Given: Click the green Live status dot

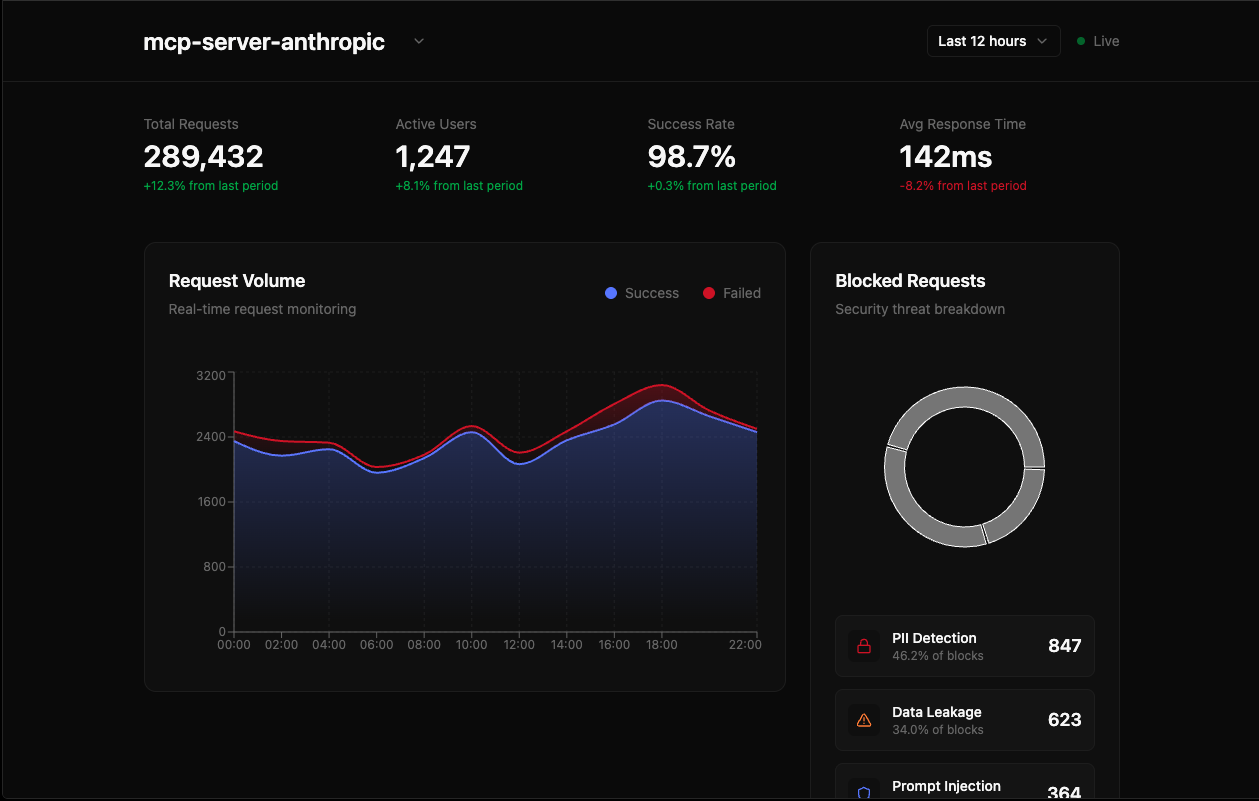Looking at the screenshot, I should click(1081, 41).
